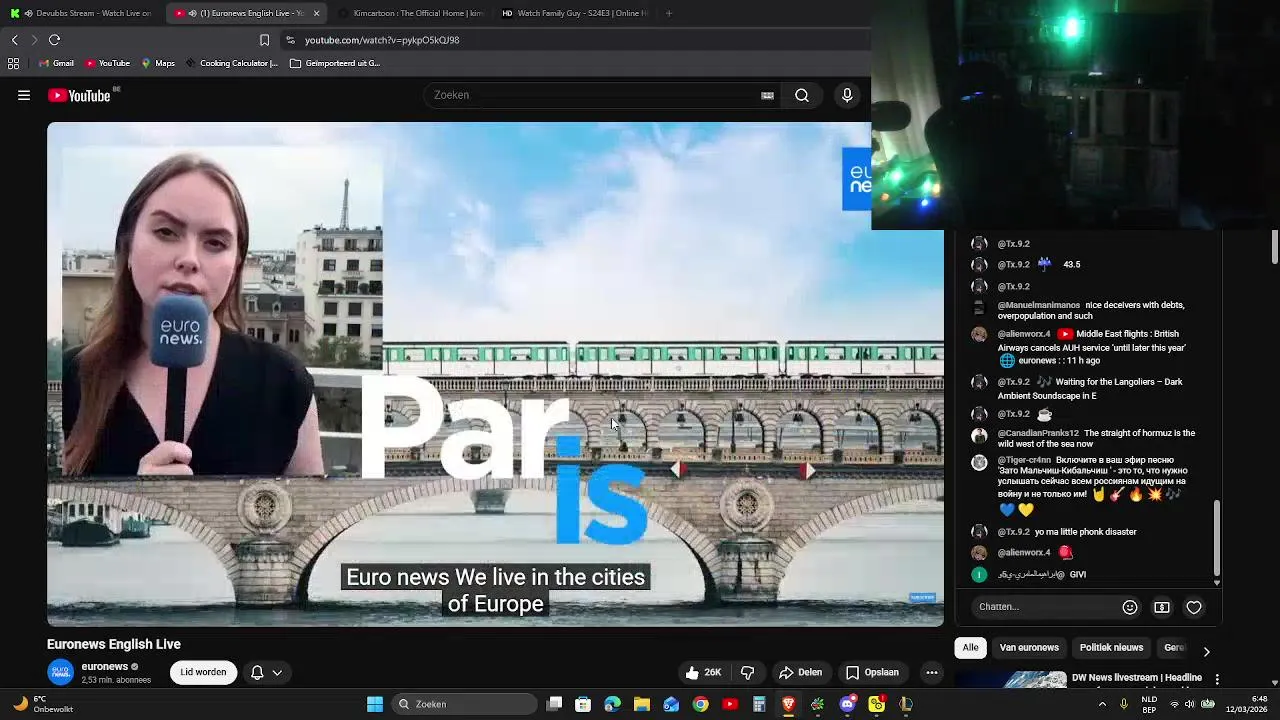Open Brave browser from the taskbar

[788, 704]
